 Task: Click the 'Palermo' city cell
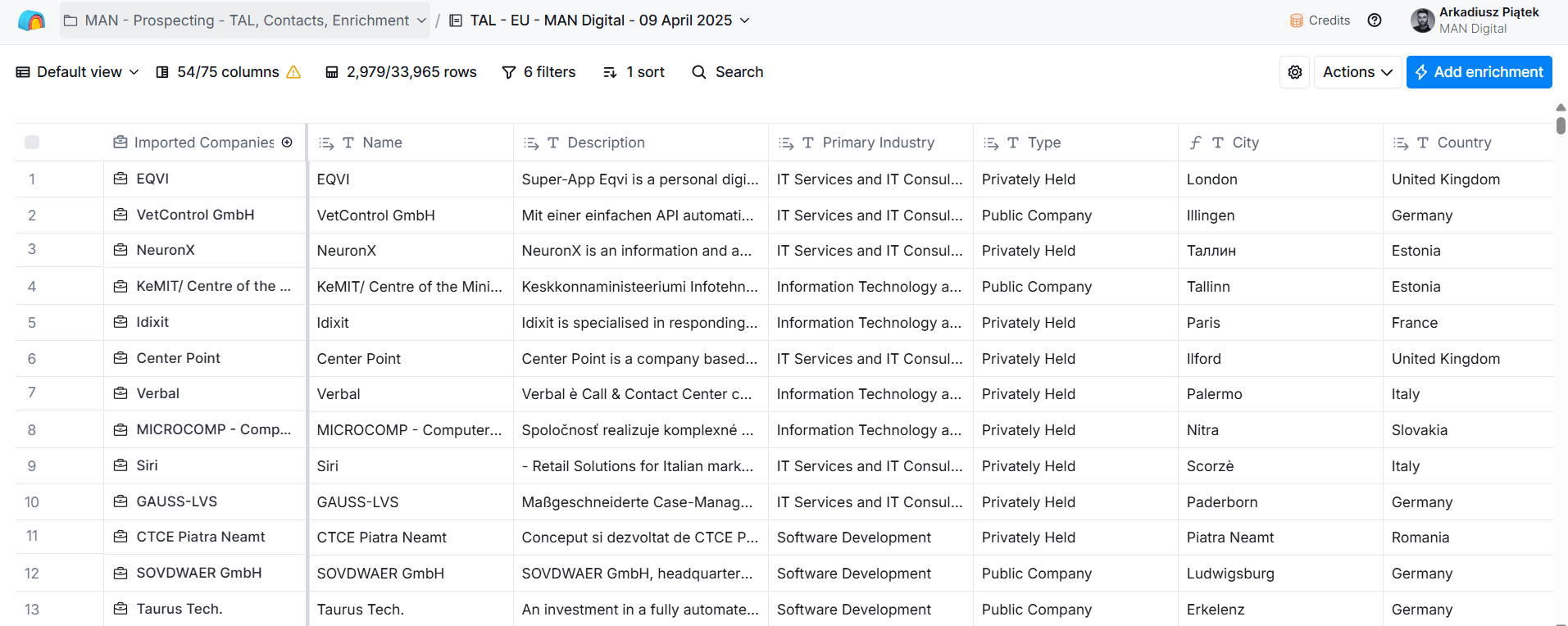(1280, 394)
